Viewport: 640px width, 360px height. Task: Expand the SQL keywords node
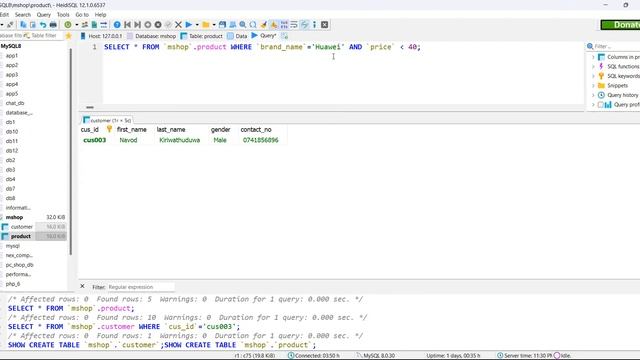click(x=593, y=76)
